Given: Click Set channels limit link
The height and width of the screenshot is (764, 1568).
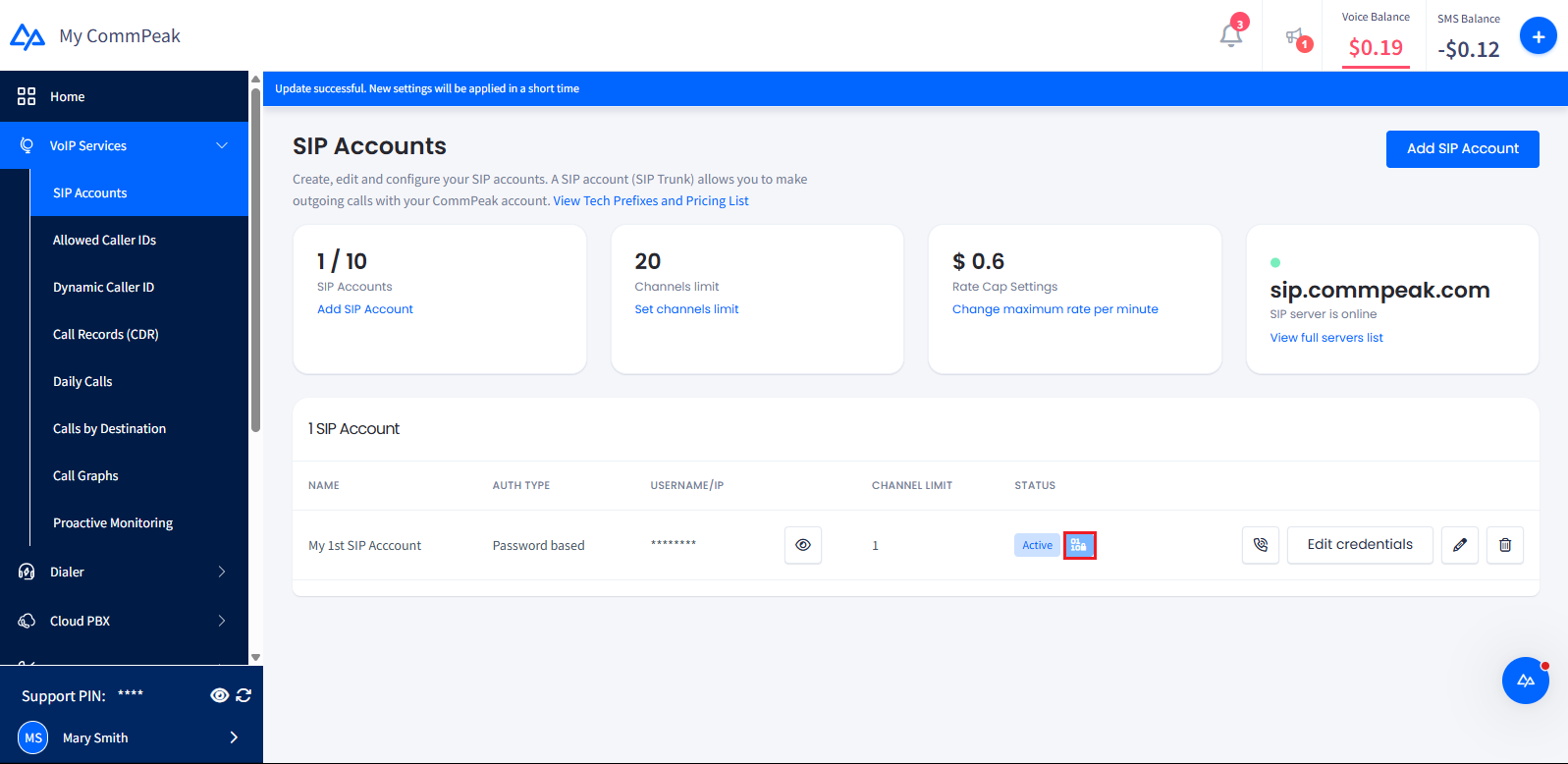Looking at the screenshot, I should 686,309.
